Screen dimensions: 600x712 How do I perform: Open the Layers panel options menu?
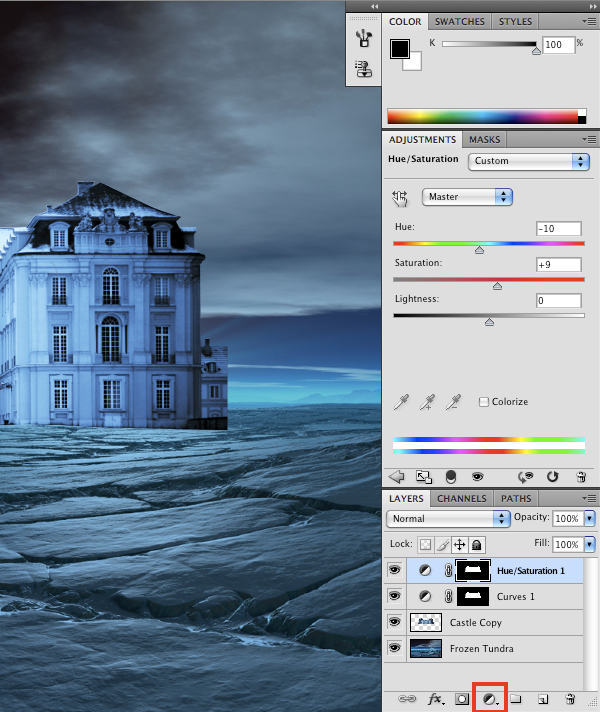(589, 499)
